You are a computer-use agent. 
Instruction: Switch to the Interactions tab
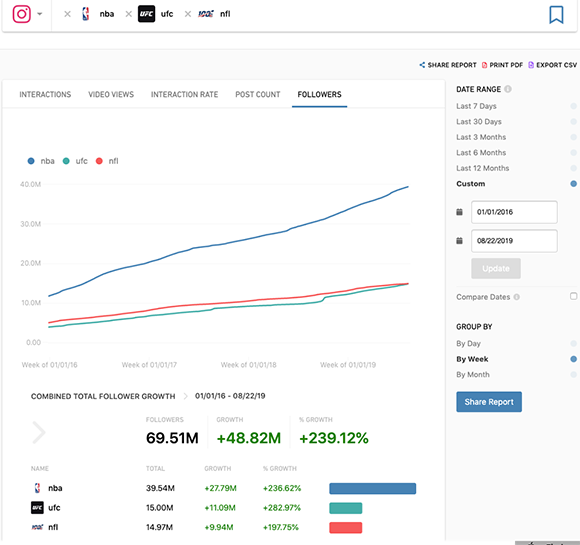tap(45, 95)
